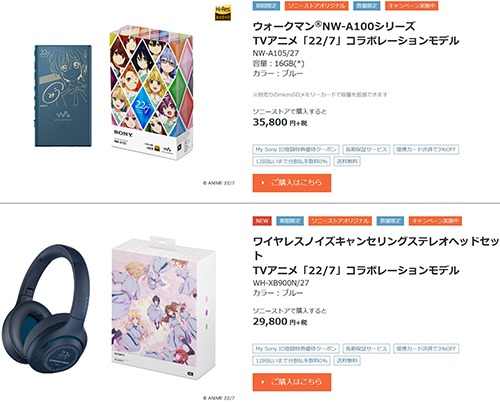This screenshot has height=403, width=500.
Task: Click Walkman's ご購入はこちら purchase button
Action: point(292,183)
